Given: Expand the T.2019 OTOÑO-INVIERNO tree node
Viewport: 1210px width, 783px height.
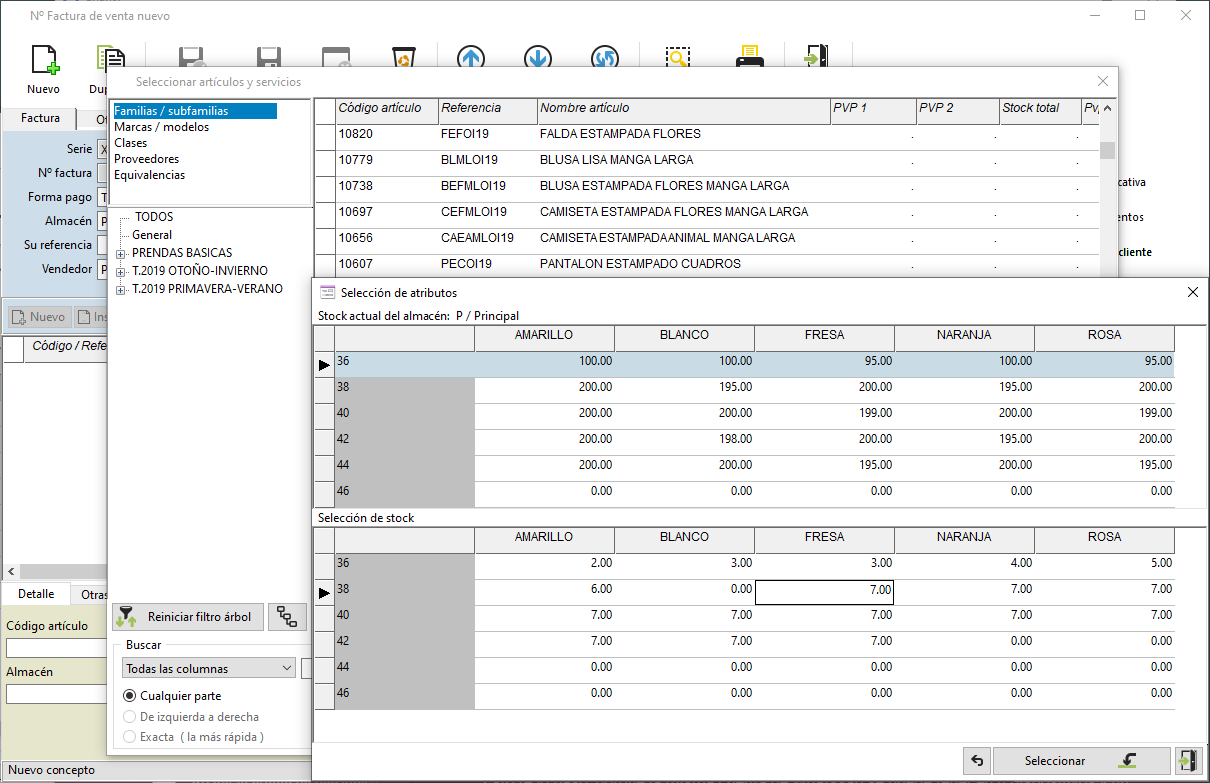Looking at the screenshot, I should click(122, 272).
